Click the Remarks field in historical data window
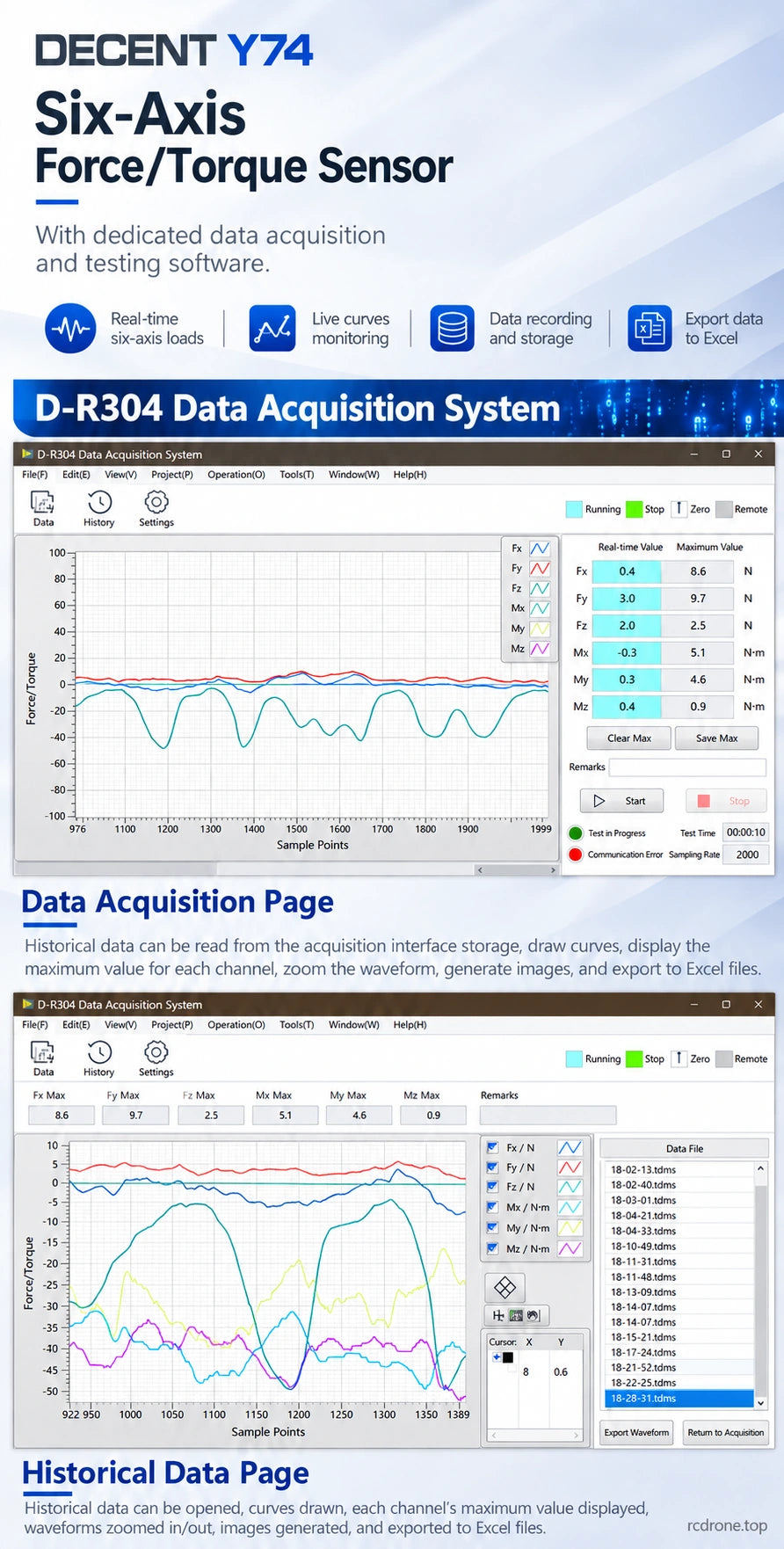Screen dimensions: 784x1549 click(548, 1116)
